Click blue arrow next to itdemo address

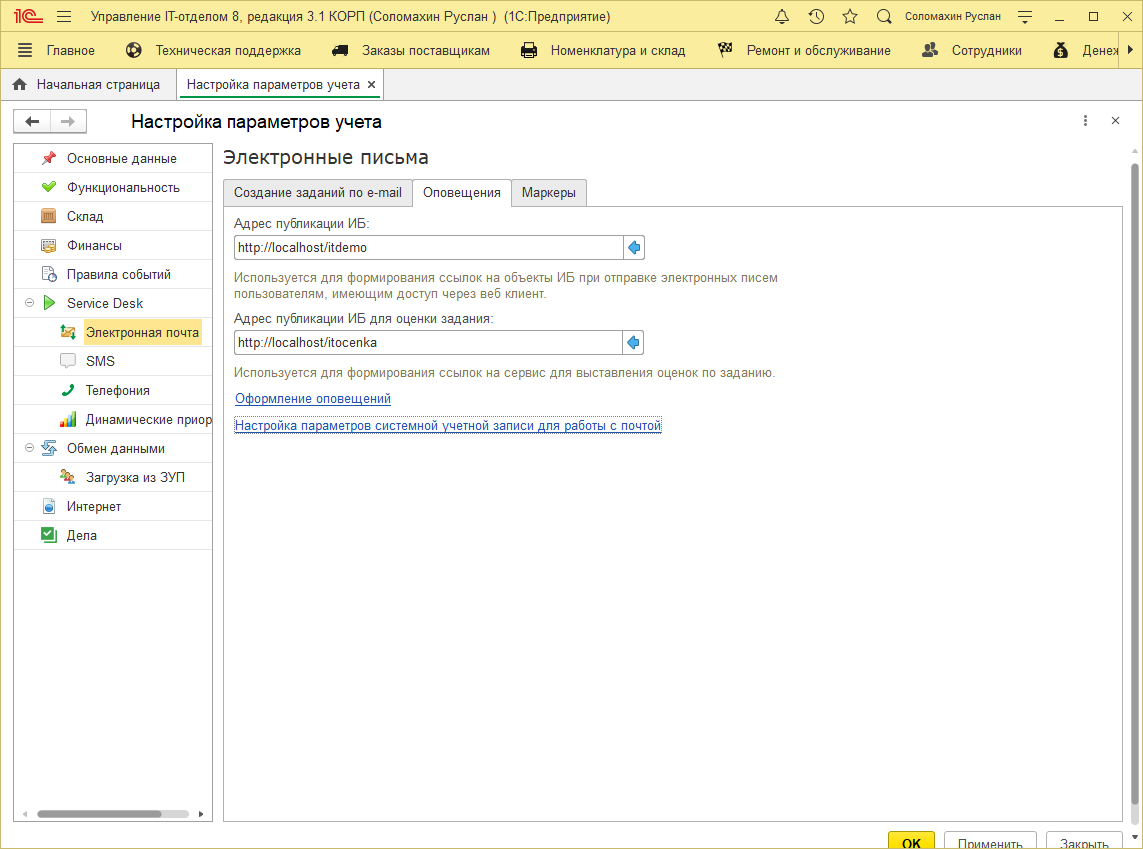633,247
